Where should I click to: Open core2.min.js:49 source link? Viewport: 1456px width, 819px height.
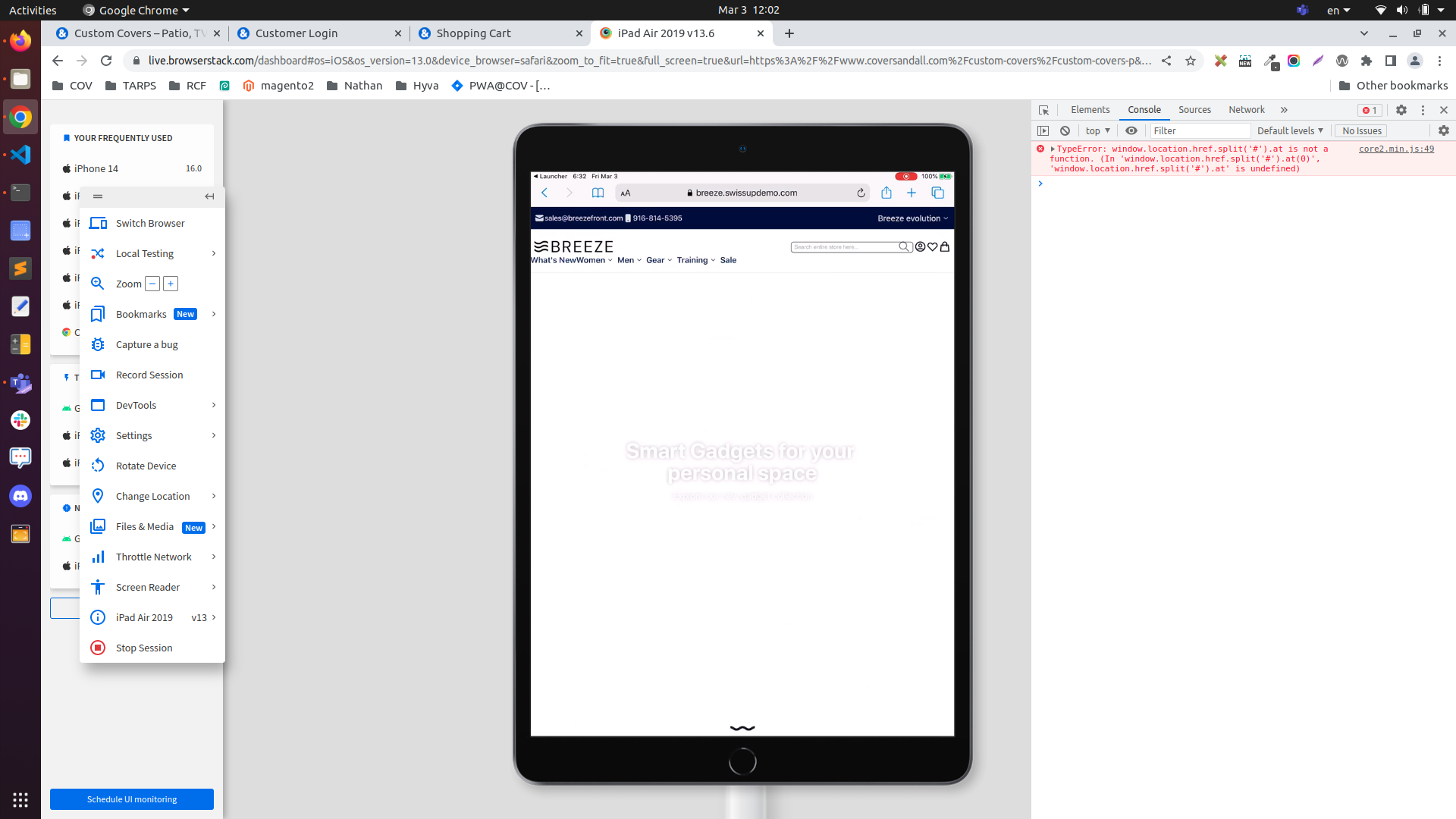tap(1396, 149)
